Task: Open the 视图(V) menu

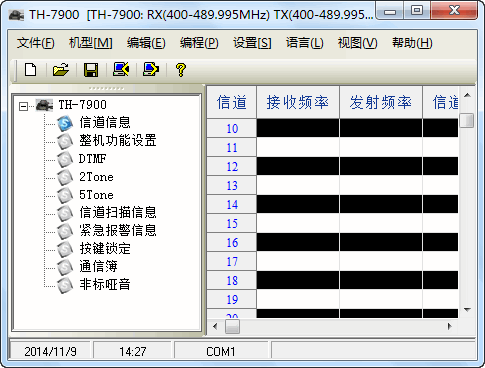Action: 357,43
